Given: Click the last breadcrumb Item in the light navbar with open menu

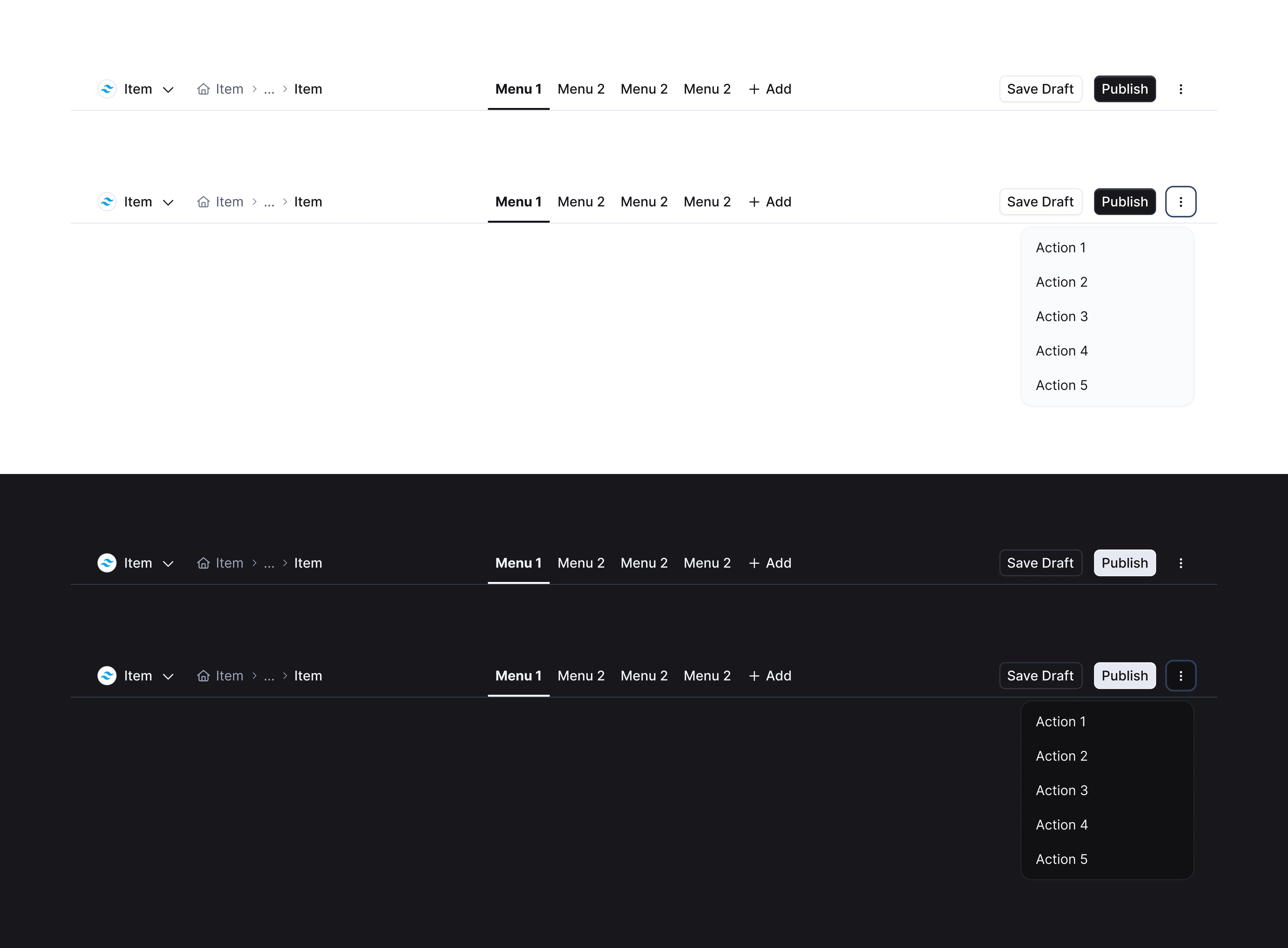Looking at the screenshot, I should [x=308, y=201].
